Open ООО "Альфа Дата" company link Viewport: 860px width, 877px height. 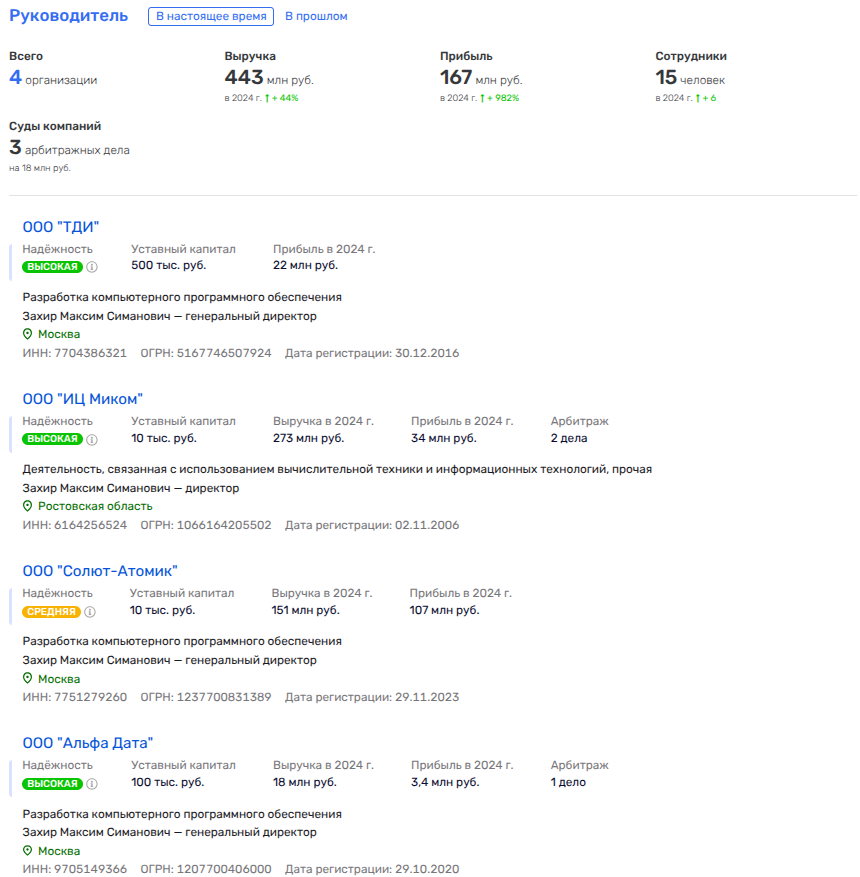[88, 743]
